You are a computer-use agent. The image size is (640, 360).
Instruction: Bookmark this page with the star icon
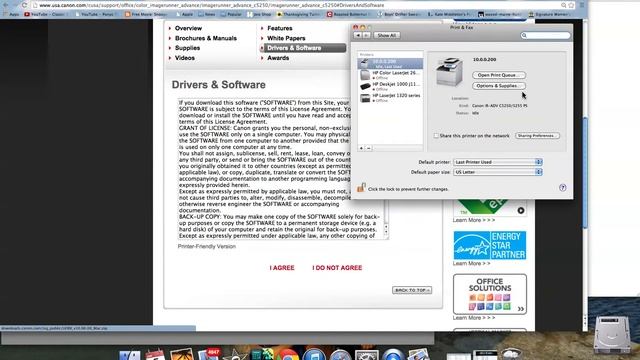point(571,5)
